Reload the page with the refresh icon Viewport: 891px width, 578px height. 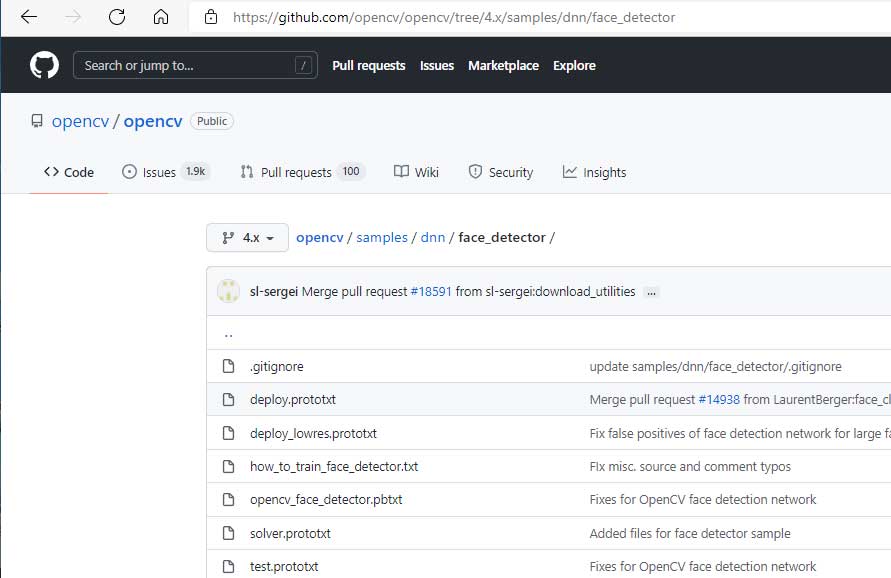pos(117,17)
